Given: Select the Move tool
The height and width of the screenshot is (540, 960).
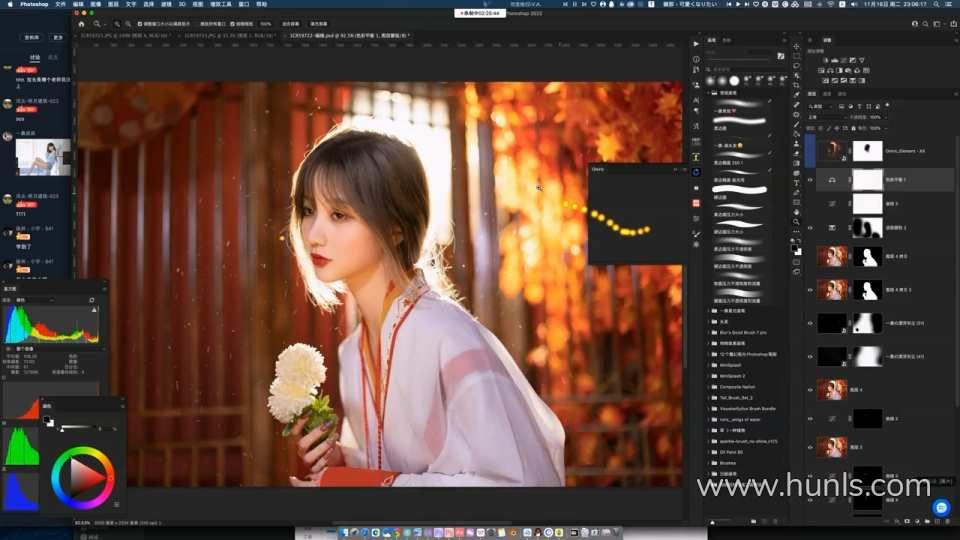Looking at the screenshot, I should pos(796,46).
